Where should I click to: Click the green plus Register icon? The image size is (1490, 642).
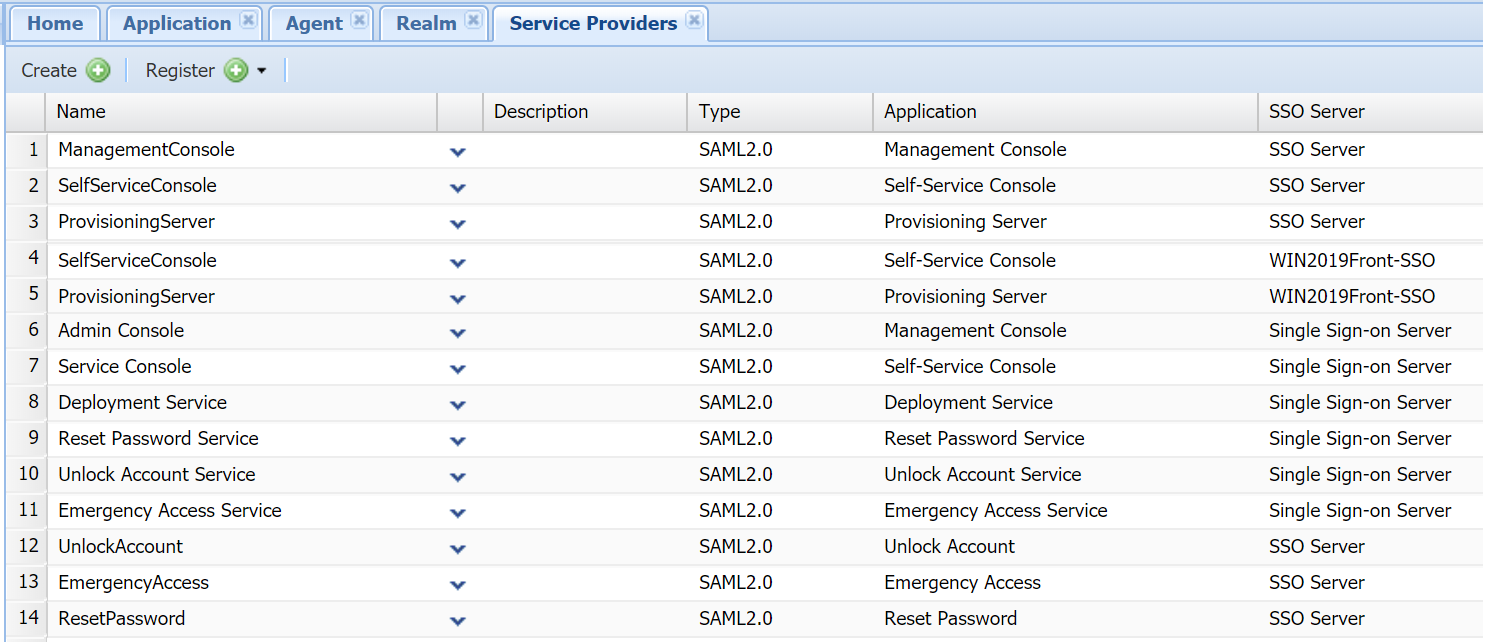tap(236, 70)
